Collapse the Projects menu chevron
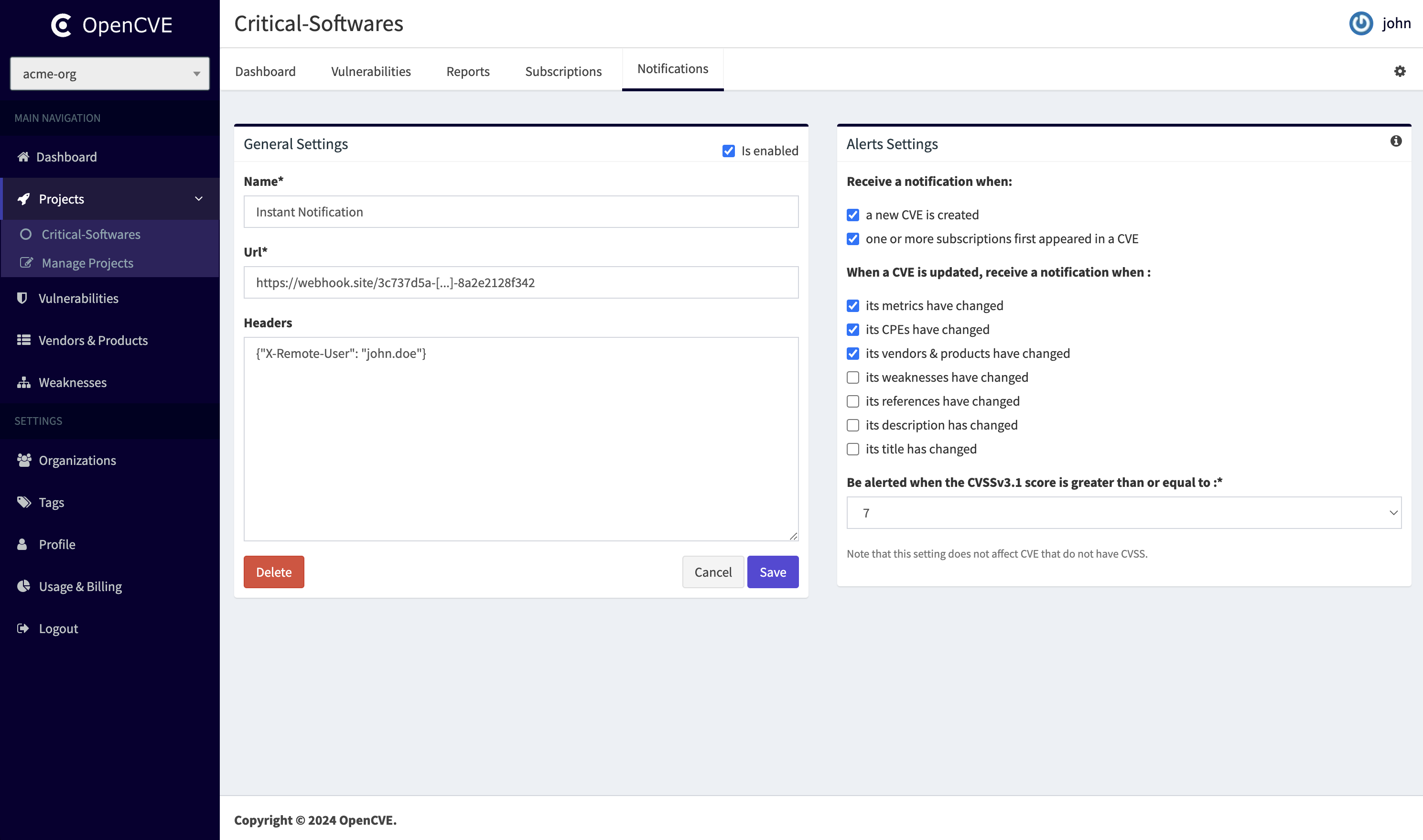 point(199,199)
